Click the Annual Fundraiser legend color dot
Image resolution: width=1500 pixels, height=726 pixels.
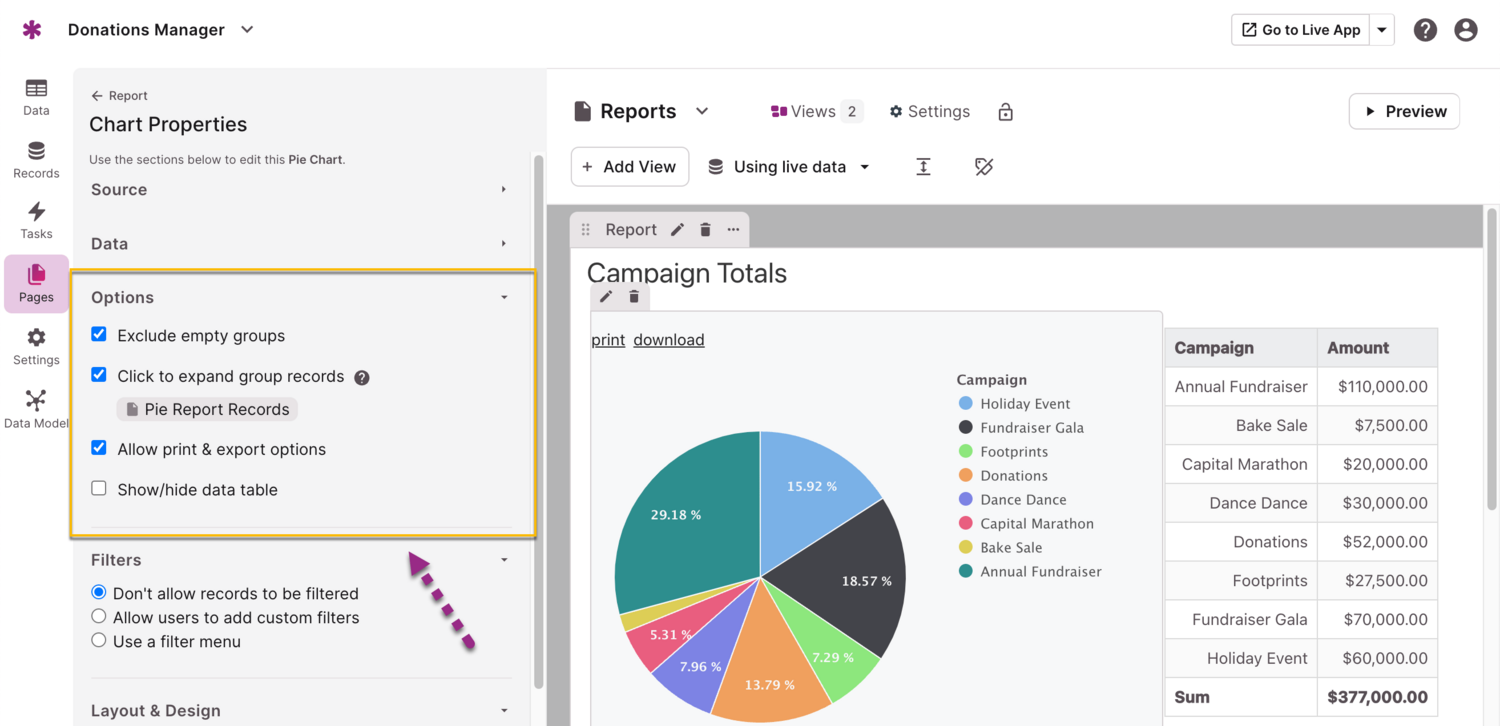coord(965,572)
